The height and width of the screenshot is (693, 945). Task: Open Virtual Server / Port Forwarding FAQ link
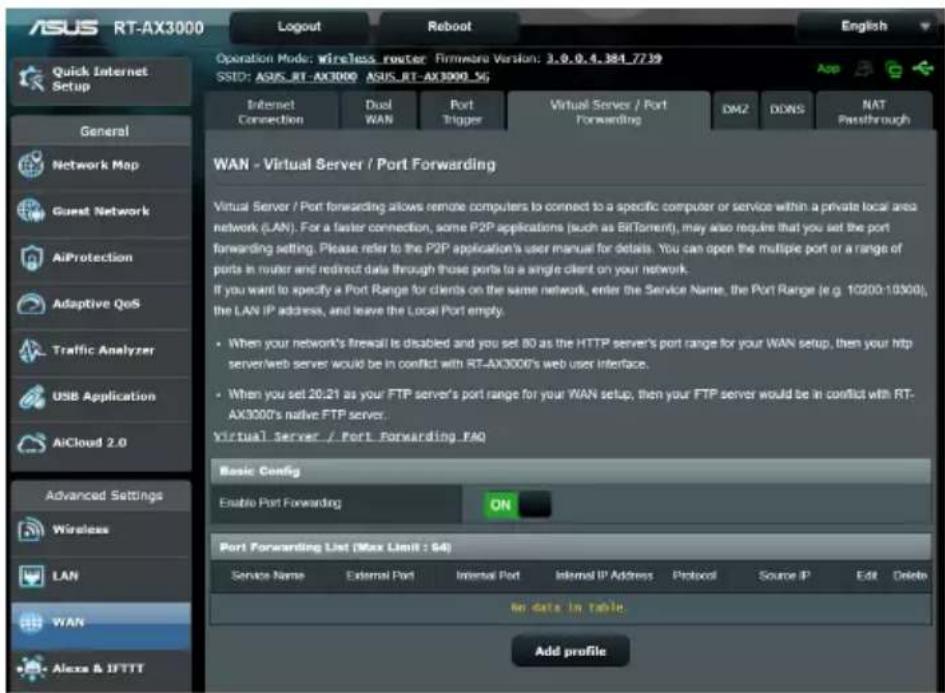coord(350,436)
